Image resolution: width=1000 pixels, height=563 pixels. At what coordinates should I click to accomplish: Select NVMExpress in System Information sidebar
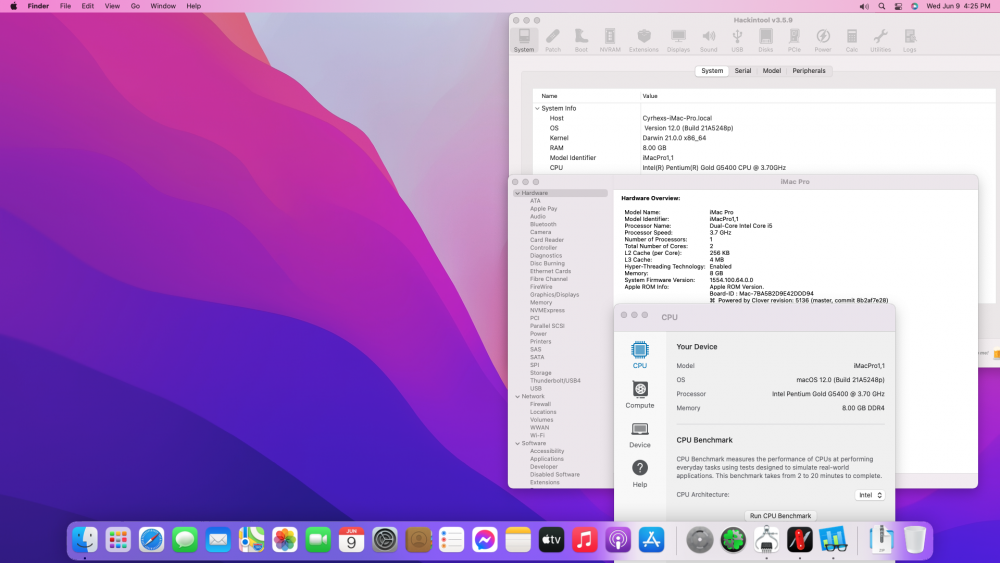coord(547,311)
